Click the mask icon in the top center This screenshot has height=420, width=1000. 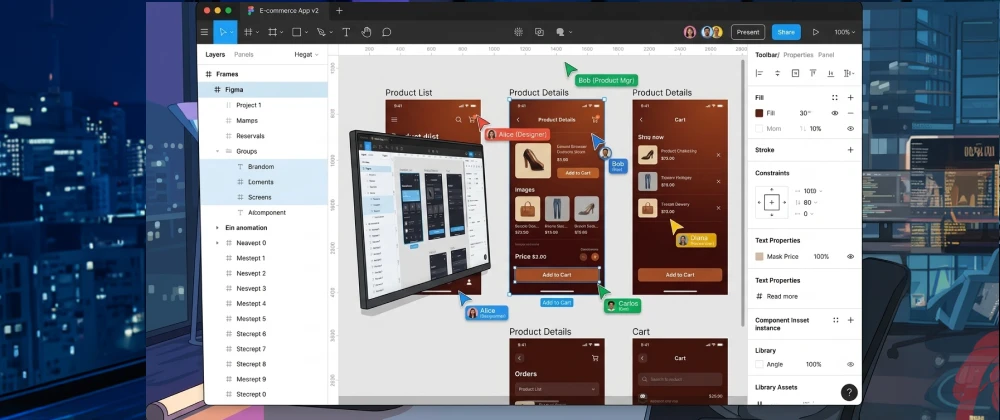(x=539, y=32)
